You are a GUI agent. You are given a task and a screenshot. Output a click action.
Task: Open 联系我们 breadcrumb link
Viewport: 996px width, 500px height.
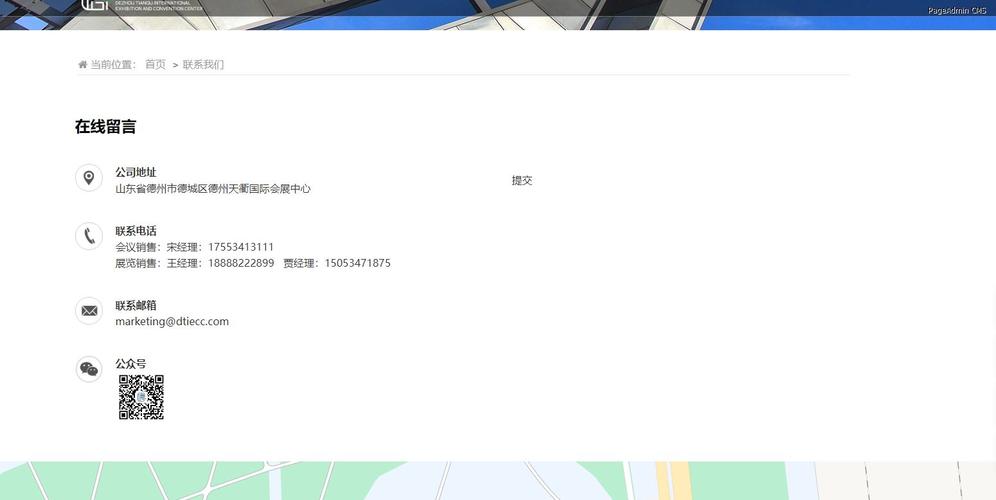click(x=203, y=64)
